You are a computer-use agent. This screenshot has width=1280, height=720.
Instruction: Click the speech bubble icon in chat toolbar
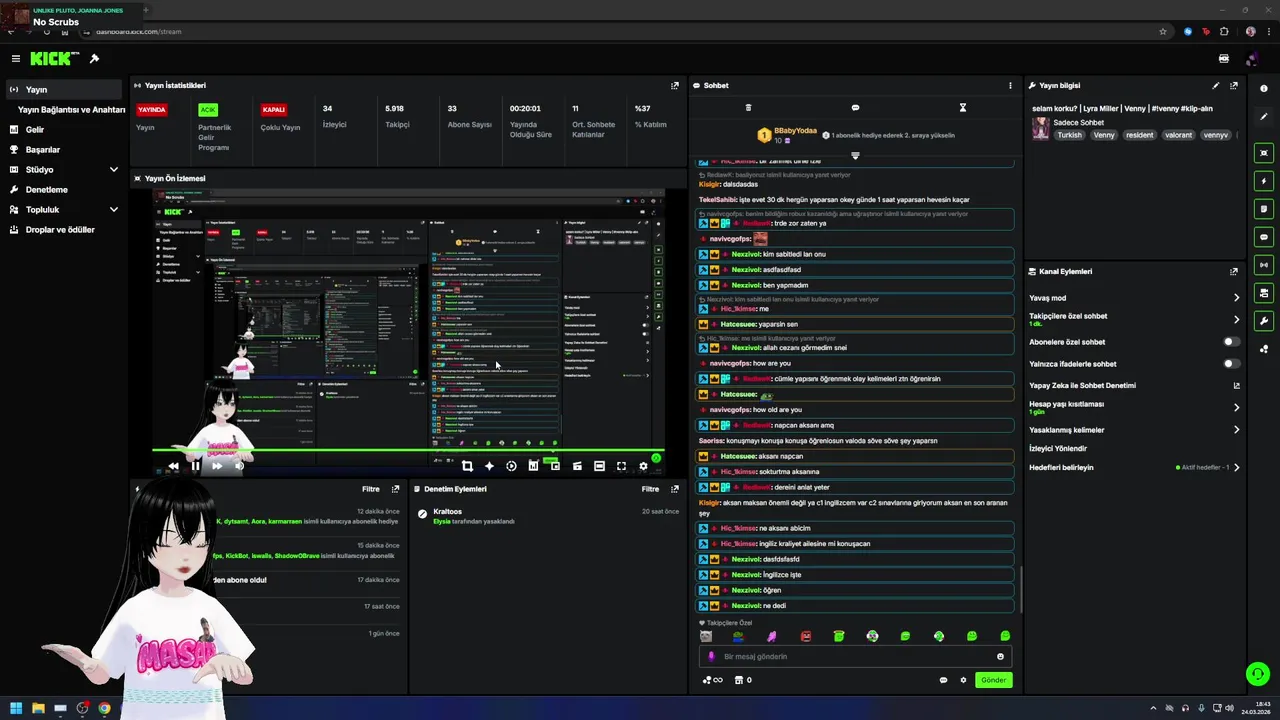coord(855,107)
